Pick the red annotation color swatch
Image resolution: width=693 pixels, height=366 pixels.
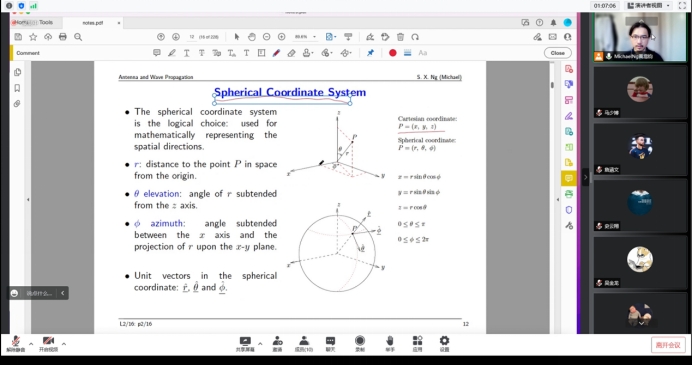392,53
